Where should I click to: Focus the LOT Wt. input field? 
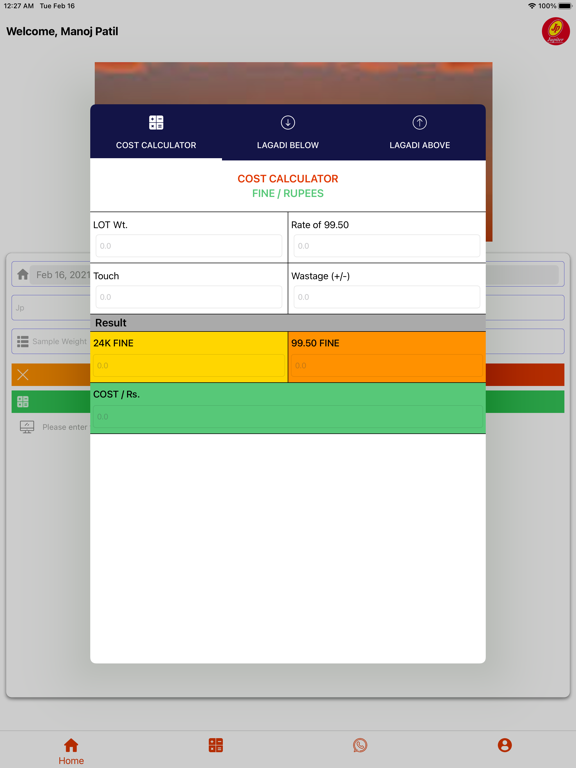coord(189,246)
